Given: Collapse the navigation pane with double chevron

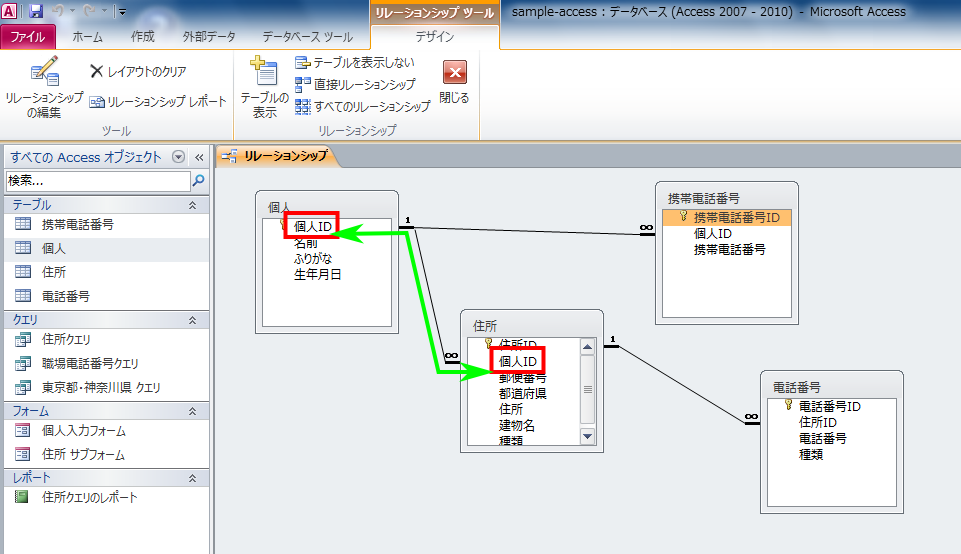Looking at the screenshot, I should tap(199, 157).
